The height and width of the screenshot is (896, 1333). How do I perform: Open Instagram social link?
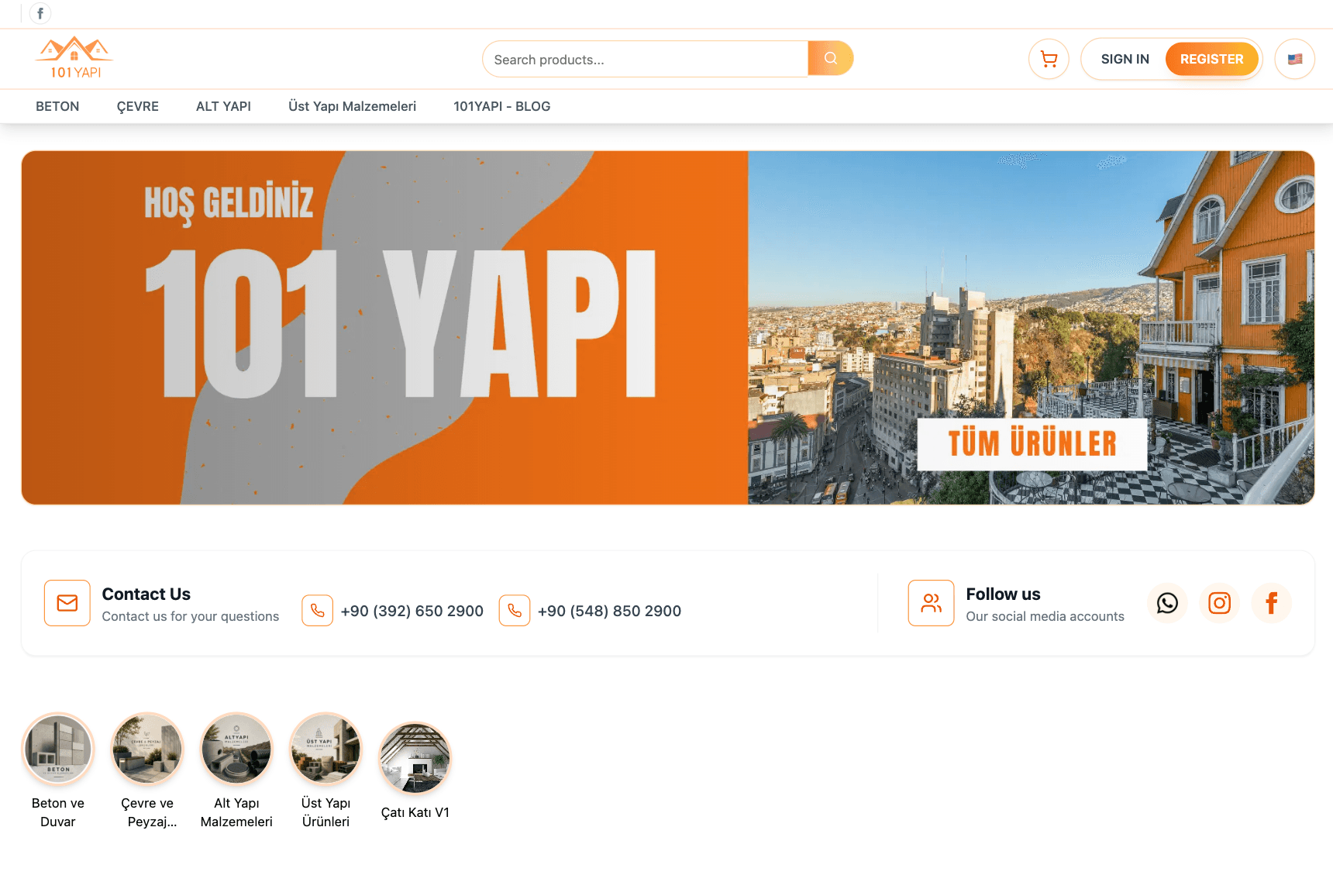(x=1219, y=603)
